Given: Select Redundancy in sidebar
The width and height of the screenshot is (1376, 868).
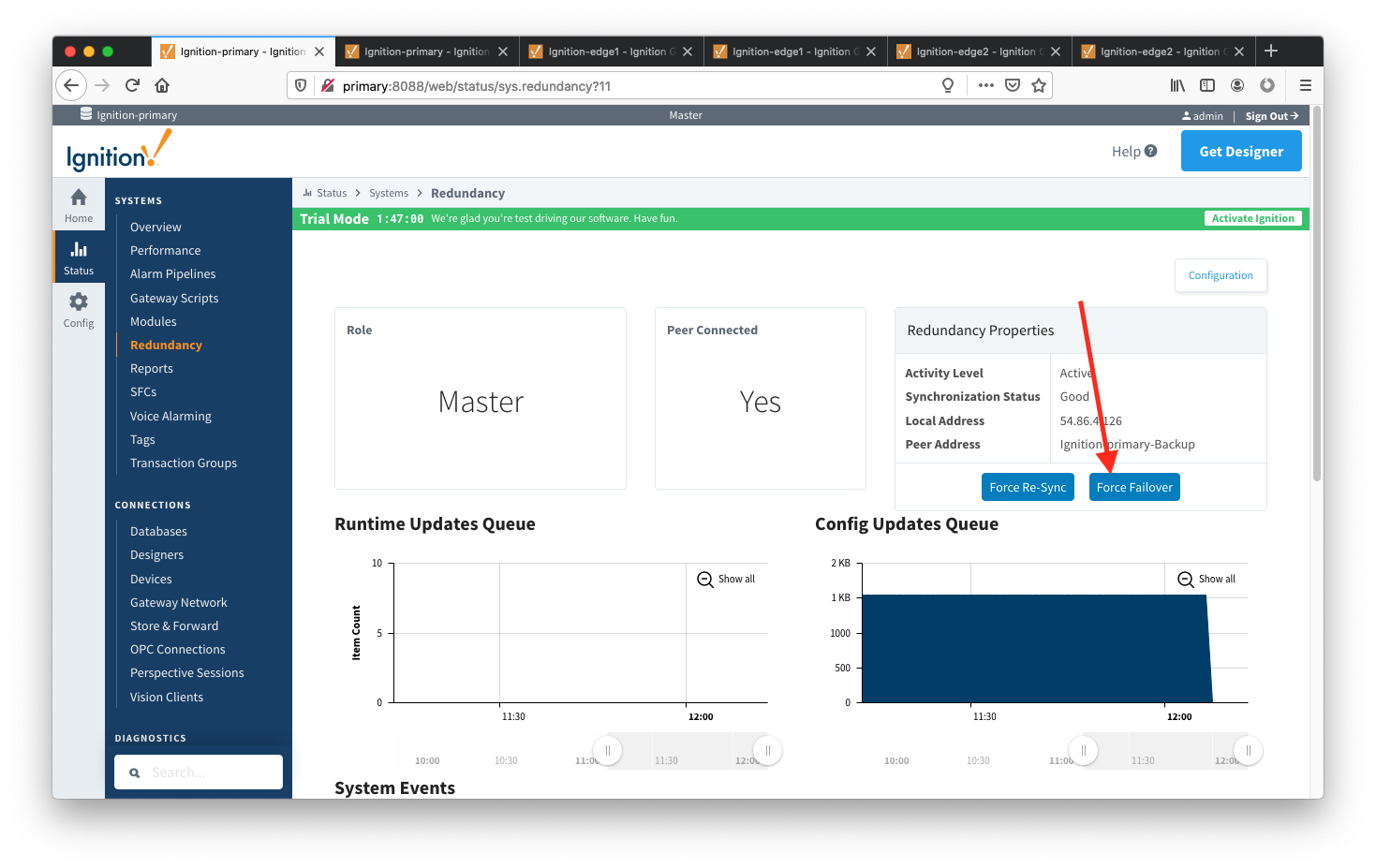Looking at the screenshot, I should (166, 345).
